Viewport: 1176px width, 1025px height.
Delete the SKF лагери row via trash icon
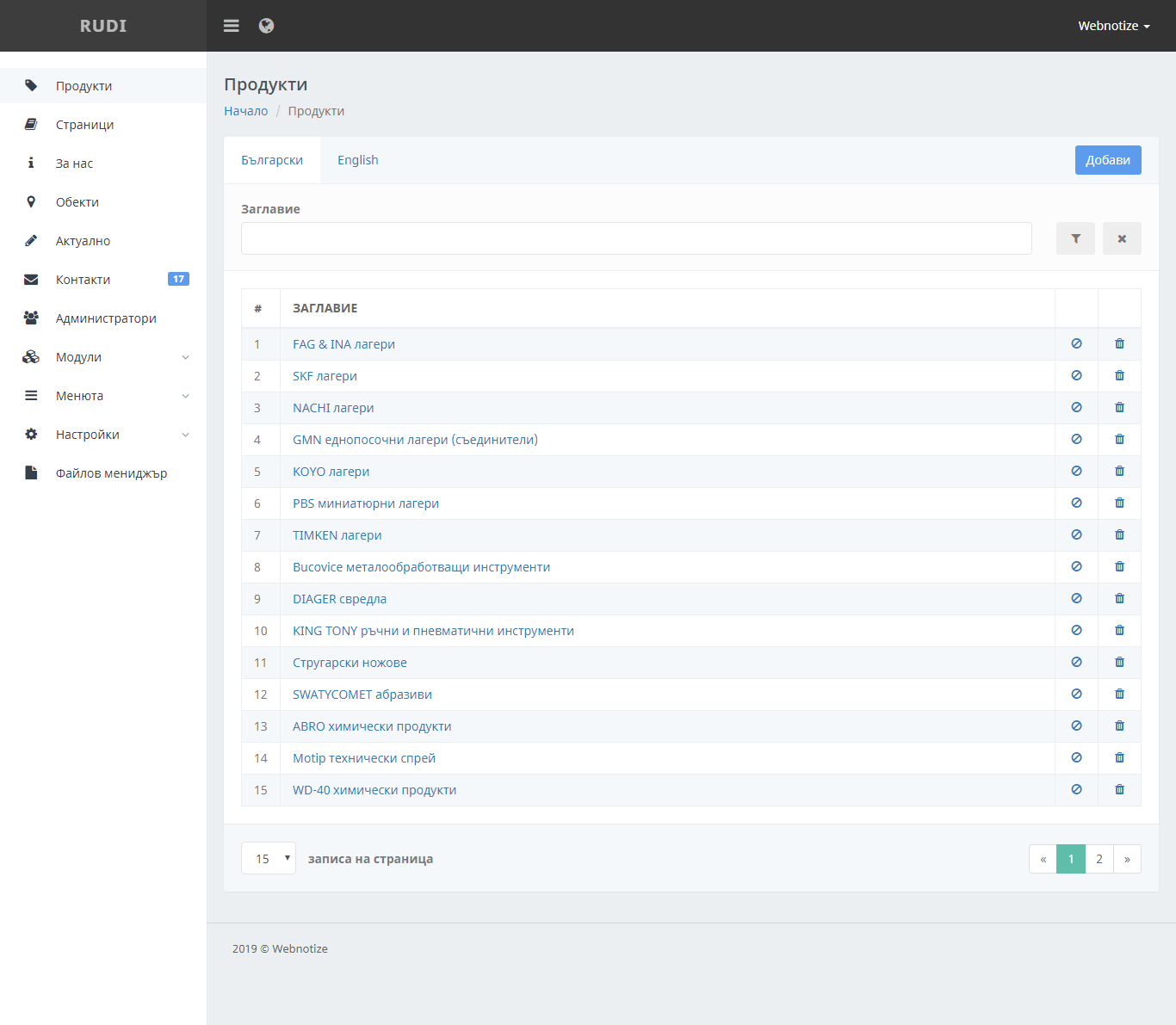click(1119, 376)
